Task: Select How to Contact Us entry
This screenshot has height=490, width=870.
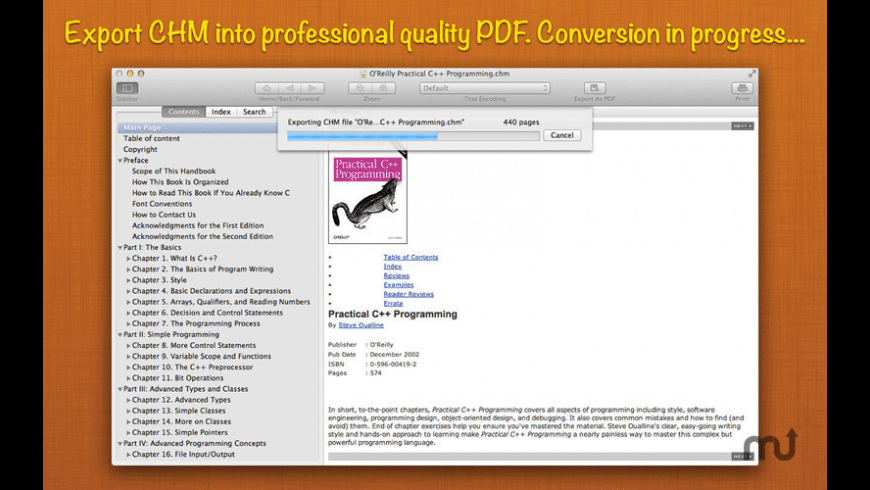Action: [x=164, y=215]
